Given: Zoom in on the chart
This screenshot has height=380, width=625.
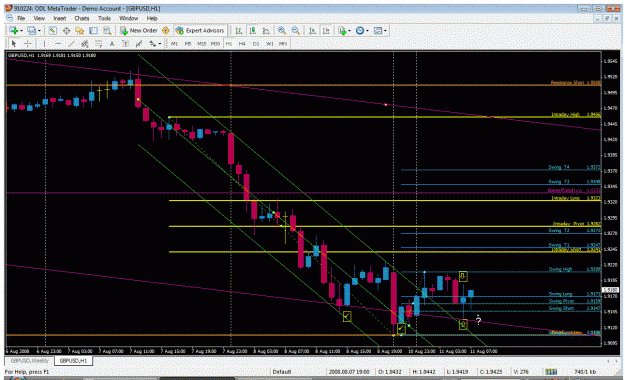Looking at the screenshot, I should click(x=282, y=31).
